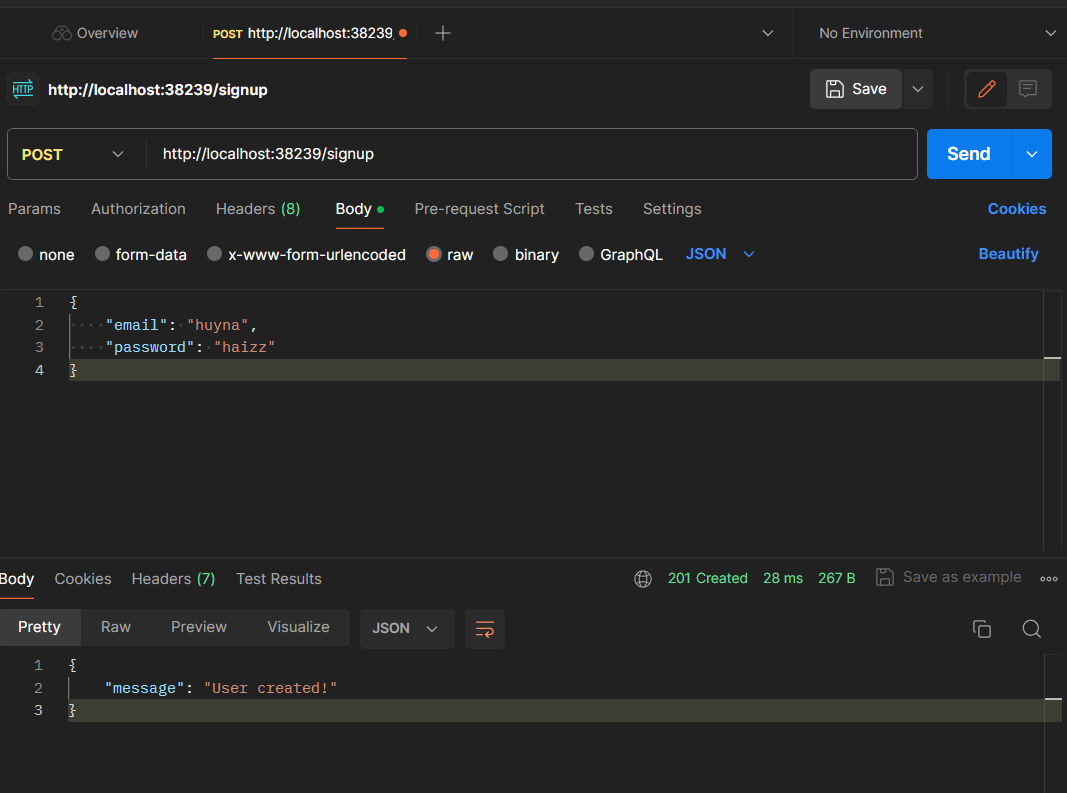This screenshot has height=793, width=1067.
Task: Select the none body type radio
Action: (26, 254)
